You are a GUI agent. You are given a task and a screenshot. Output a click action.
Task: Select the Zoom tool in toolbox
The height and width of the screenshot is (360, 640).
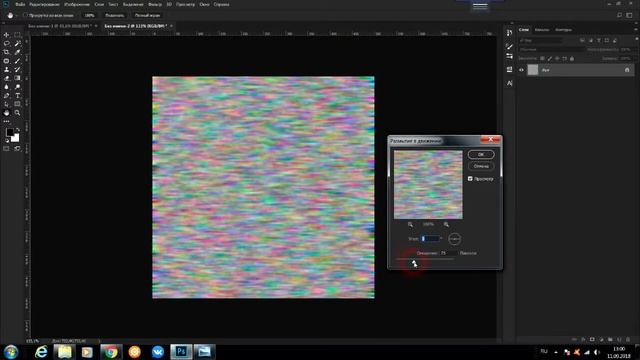(18, 113)
